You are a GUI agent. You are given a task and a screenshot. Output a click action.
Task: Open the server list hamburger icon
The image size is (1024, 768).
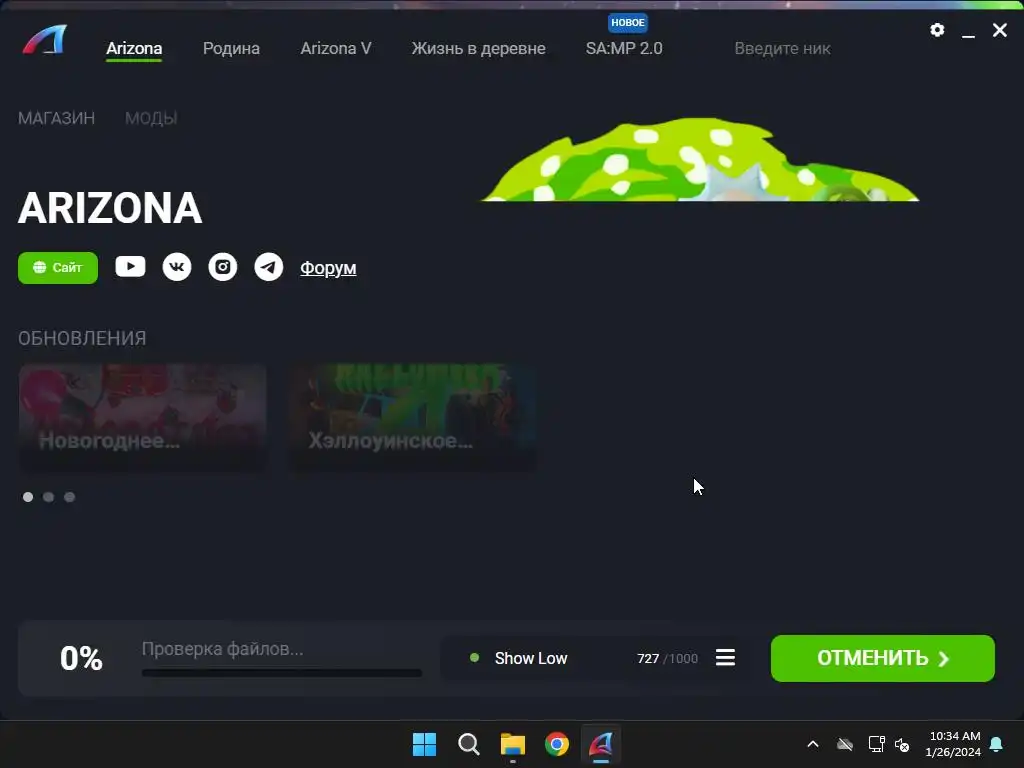[x=726, y=658]
